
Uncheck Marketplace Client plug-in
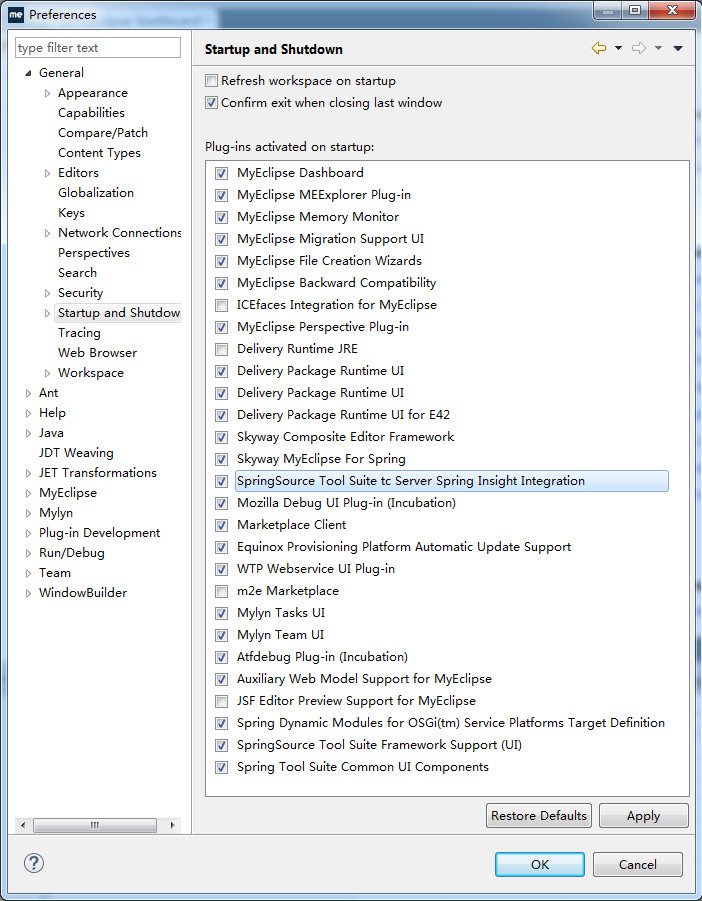221,525
